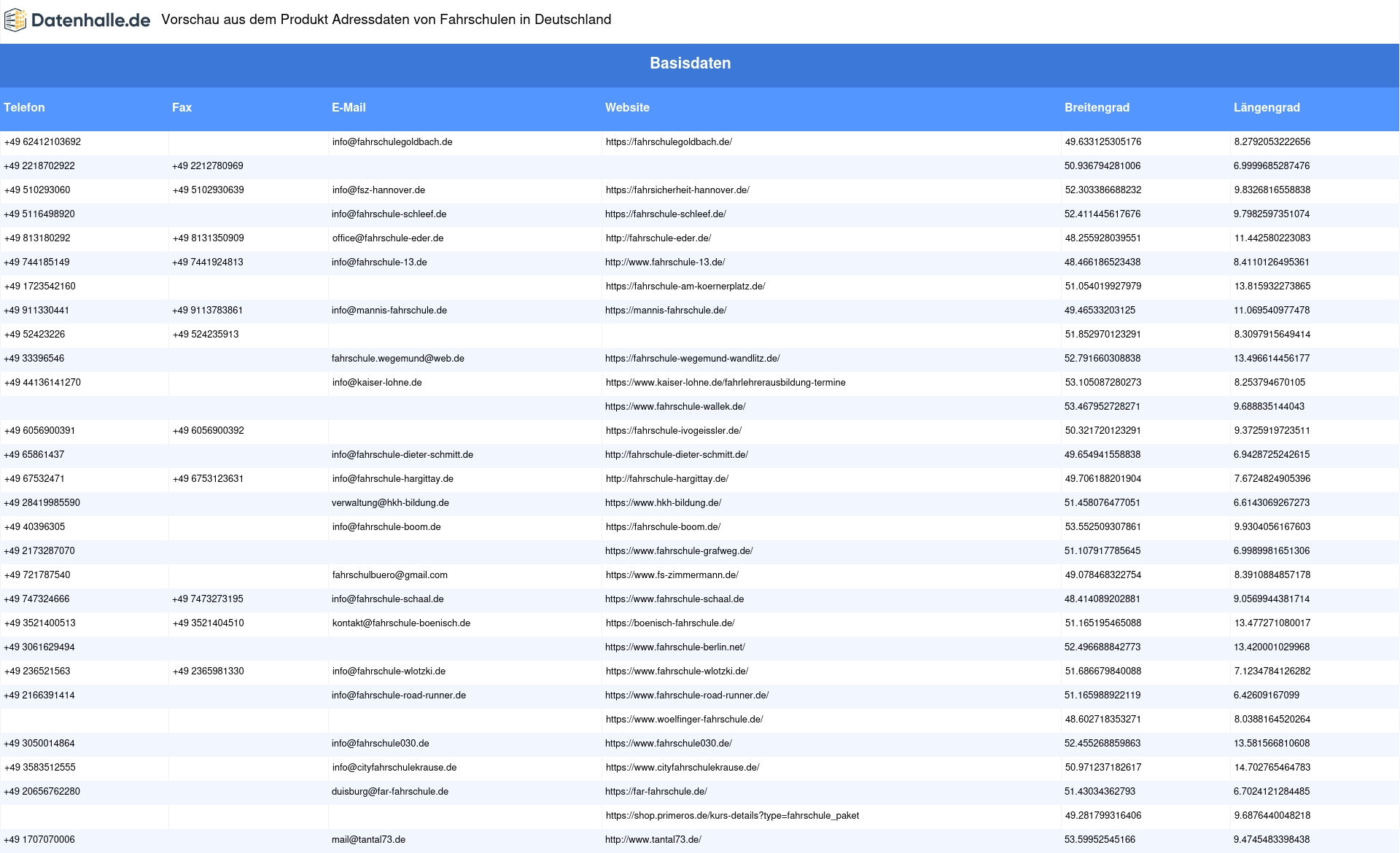Open https://www.fahrschule-grafweg.de/ cell
This screenshot has width=1400, height=853.
pos(679,551)
